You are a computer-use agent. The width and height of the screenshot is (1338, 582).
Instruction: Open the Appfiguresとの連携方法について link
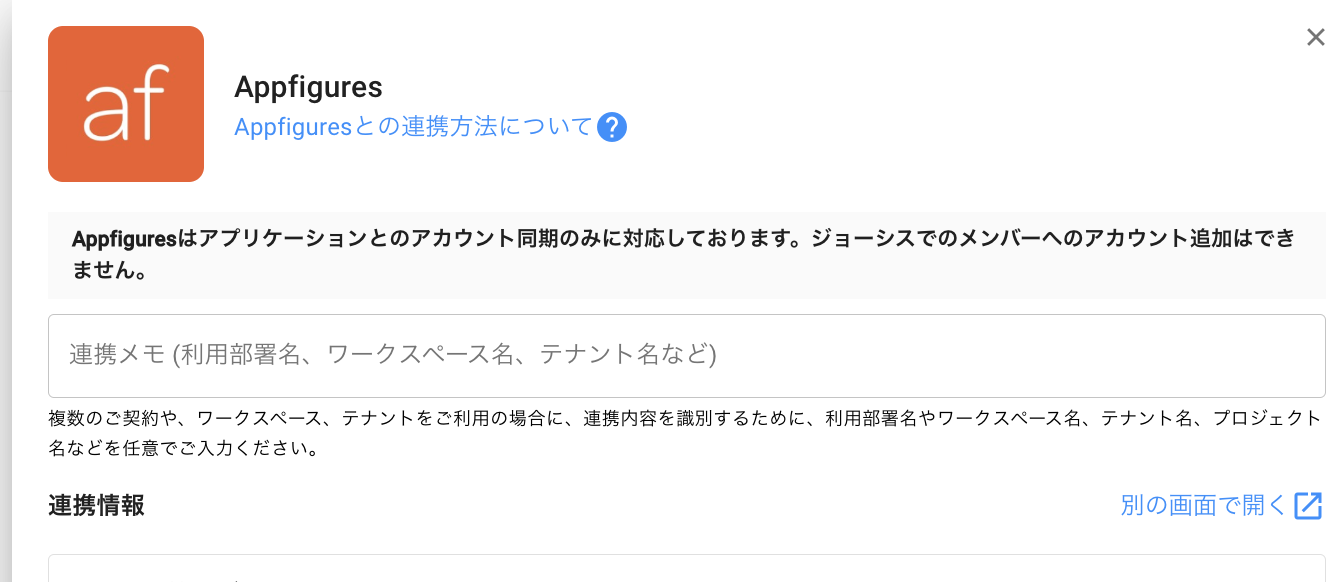click(413, 128)
